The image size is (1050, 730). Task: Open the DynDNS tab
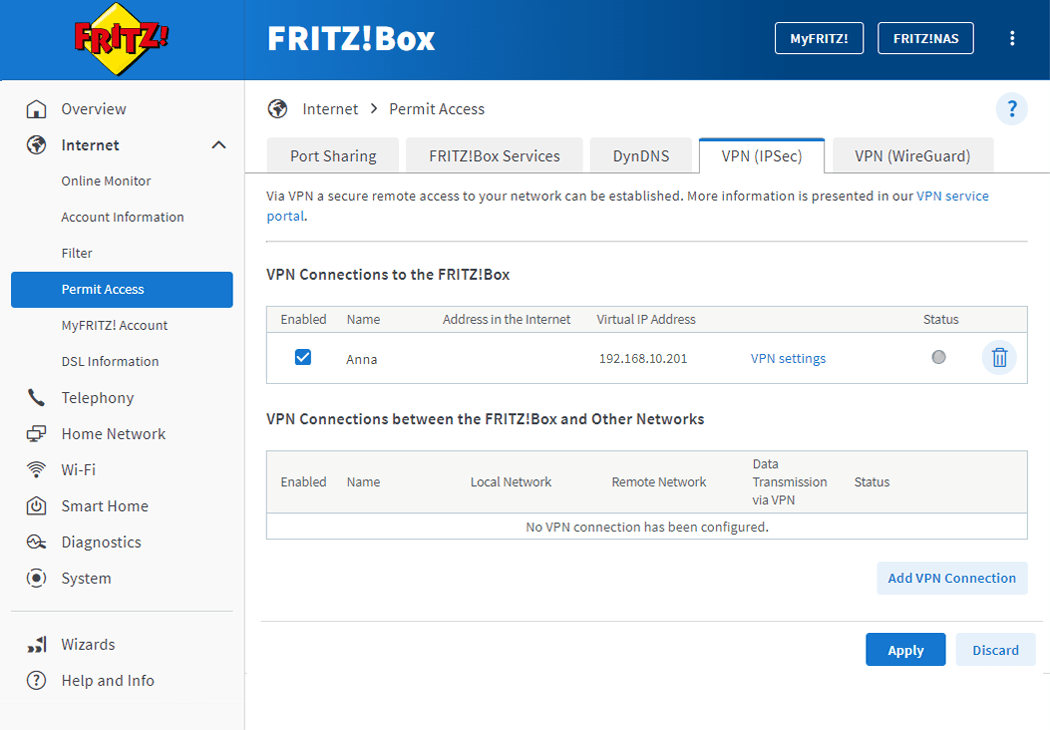click(x=641, y=155)
